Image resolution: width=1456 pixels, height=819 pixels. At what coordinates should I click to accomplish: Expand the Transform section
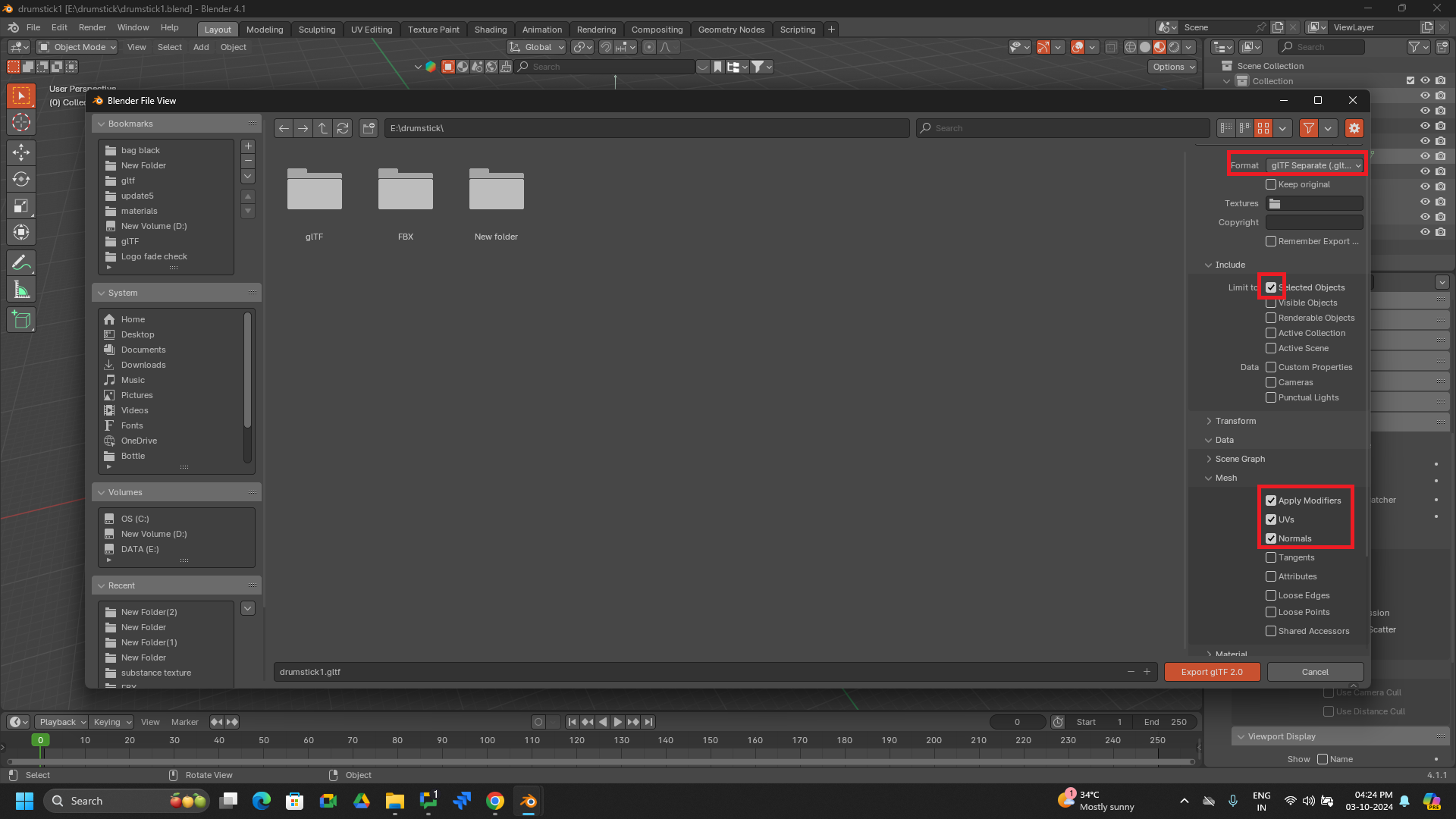coord(1235,421)
